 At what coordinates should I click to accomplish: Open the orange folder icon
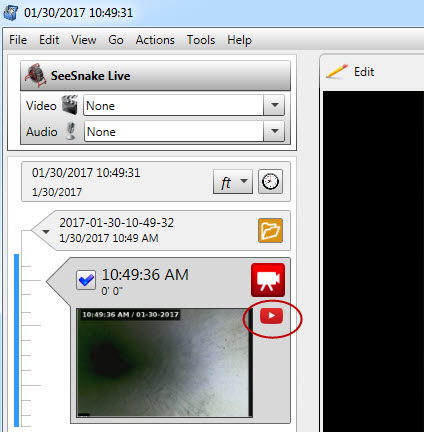(270, 230)
